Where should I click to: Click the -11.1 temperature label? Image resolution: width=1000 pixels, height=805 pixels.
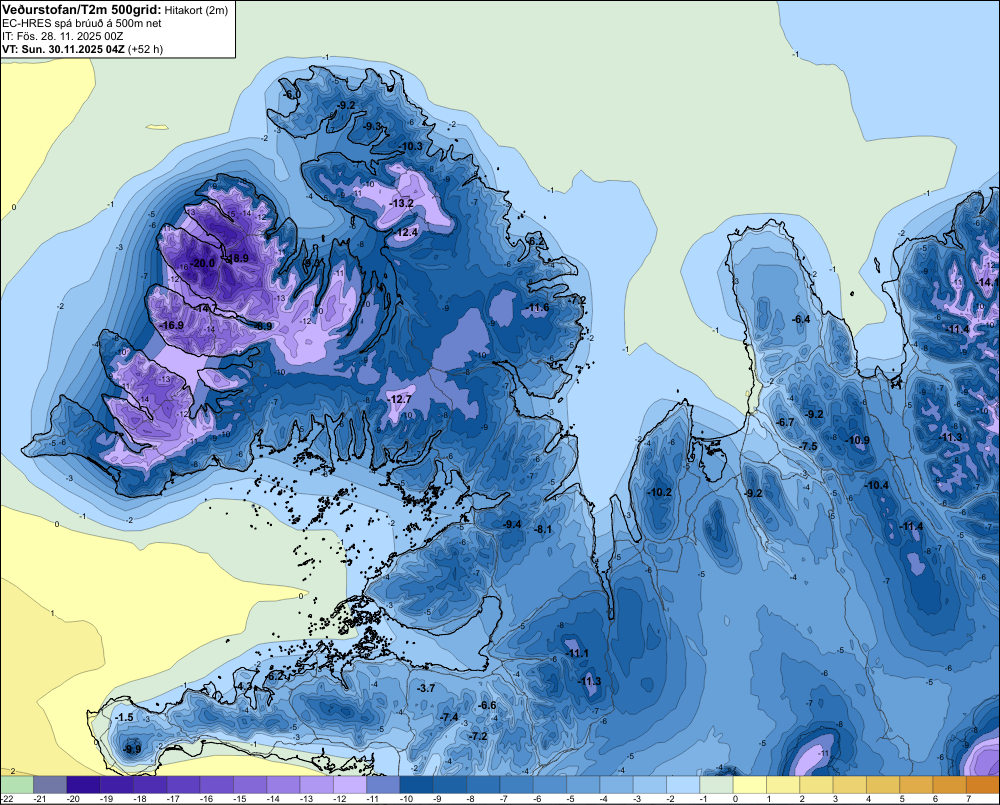tap(577, 653)
